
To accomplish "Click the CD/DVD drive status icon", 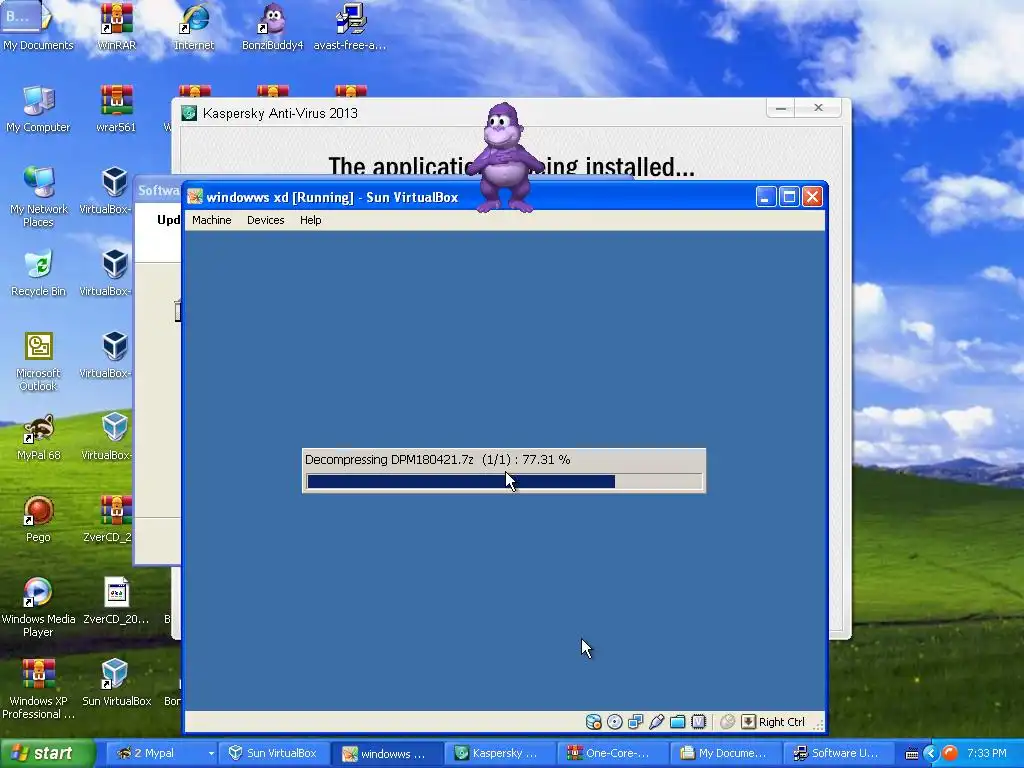I will 615,722.
